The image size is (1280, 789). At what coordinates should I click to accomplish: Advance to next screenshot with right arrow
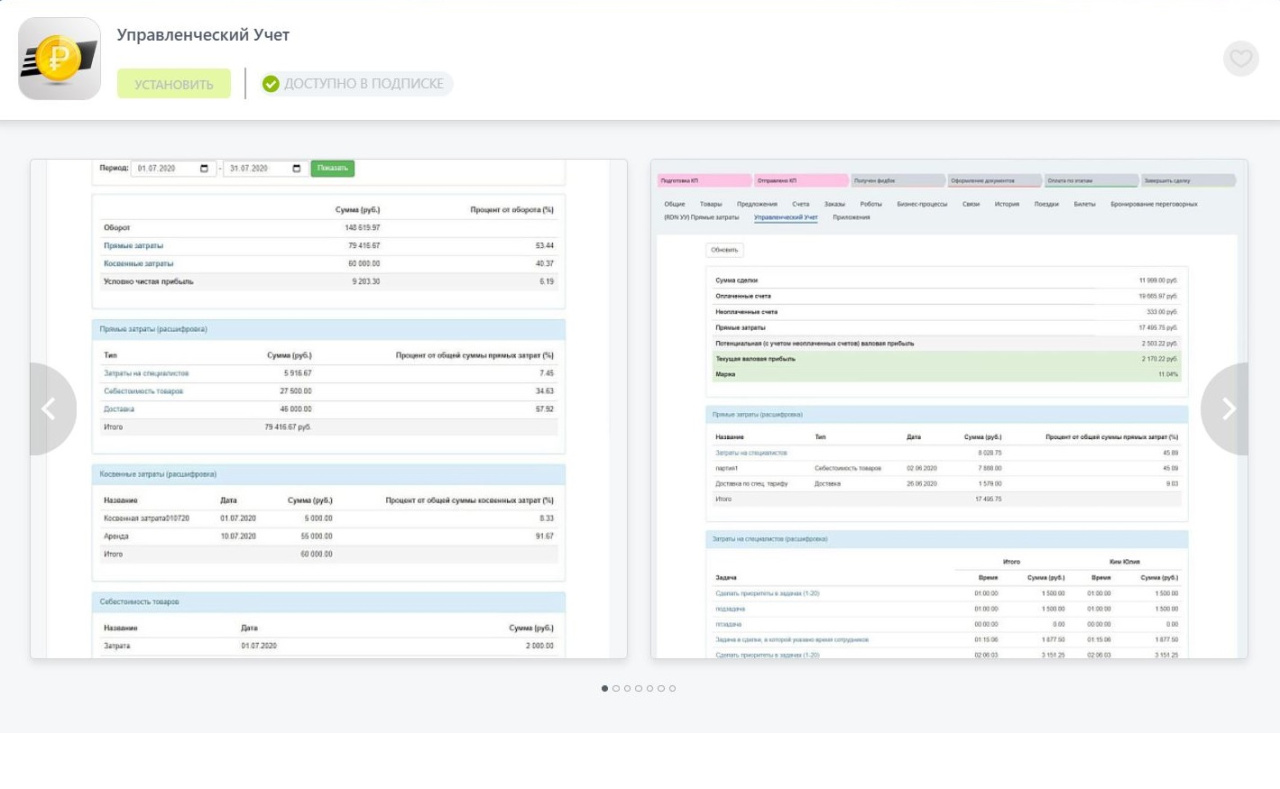click(x=1228, y=409)
